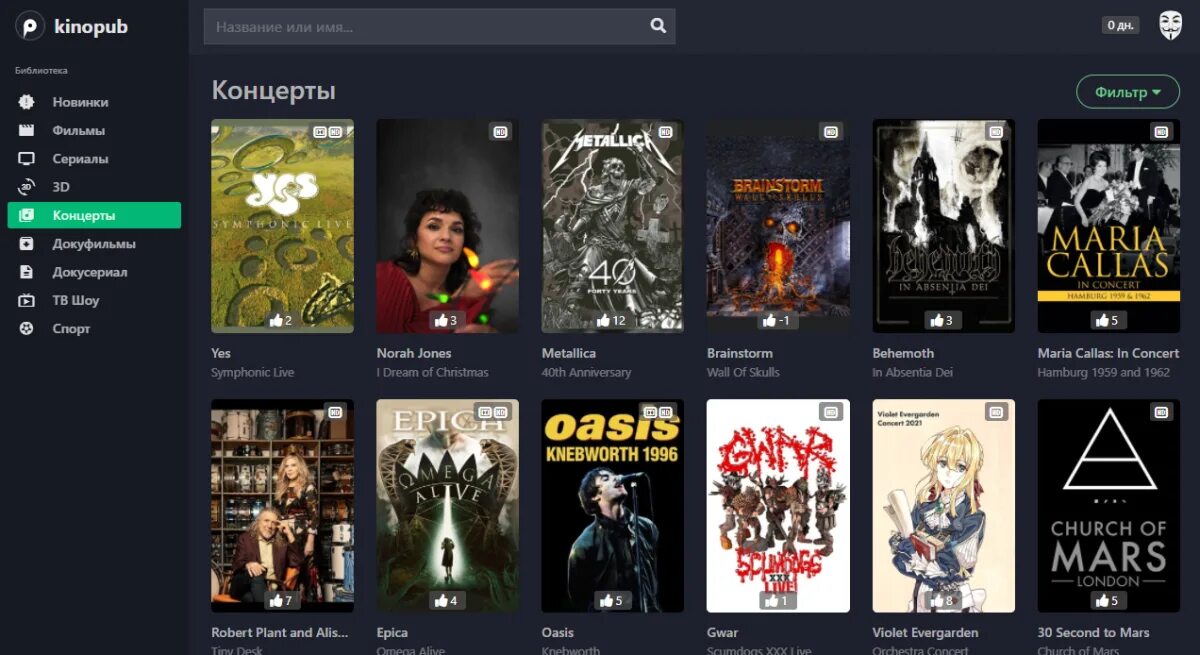
Task: Select the Концерты menu item
Action: click(x=94, y=215)
